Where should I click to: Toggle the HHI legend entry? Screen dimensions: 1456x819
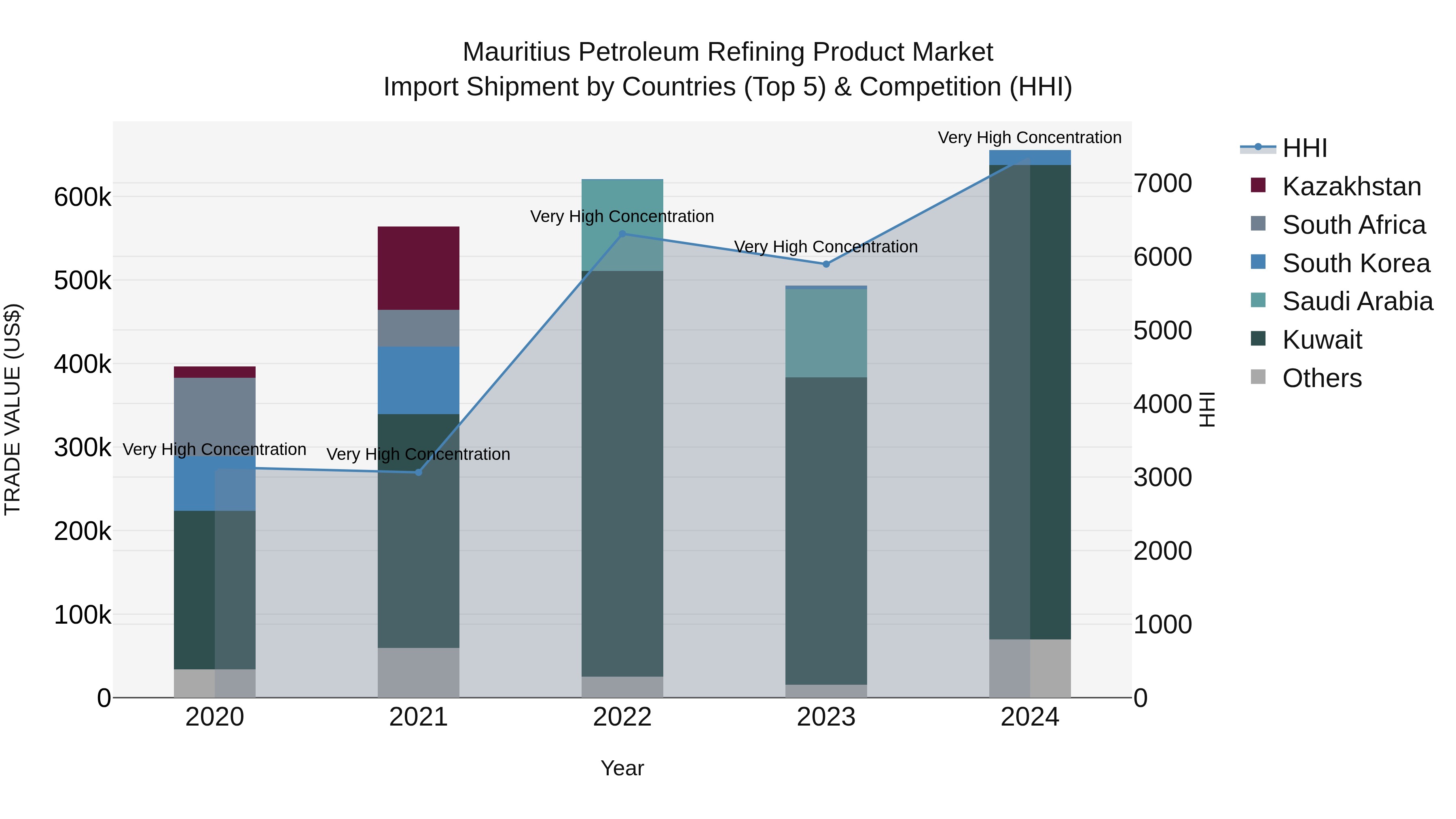pyautogui.click(x=1284, y=148)
